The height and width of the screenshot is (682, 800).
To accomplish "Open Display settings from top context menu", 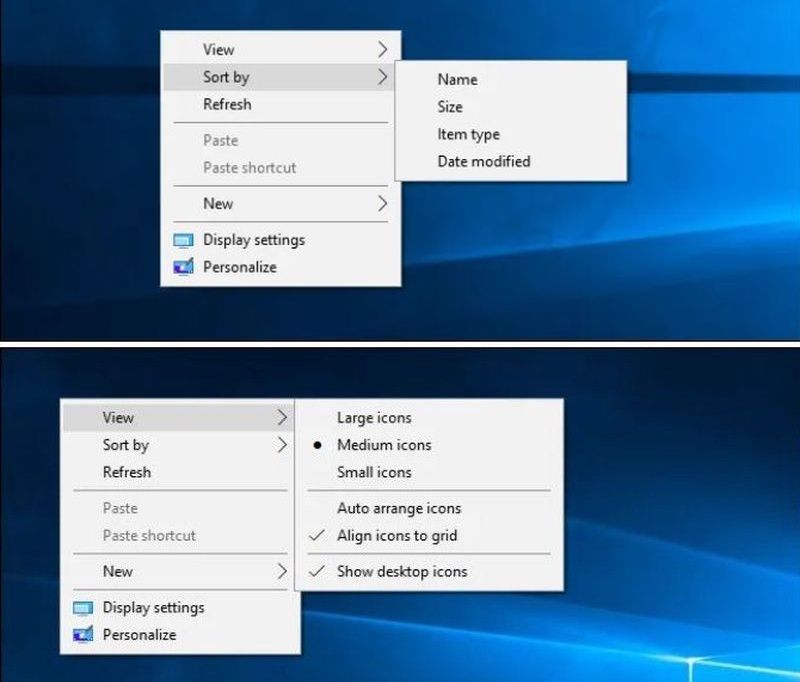I will tap(281, 240).
